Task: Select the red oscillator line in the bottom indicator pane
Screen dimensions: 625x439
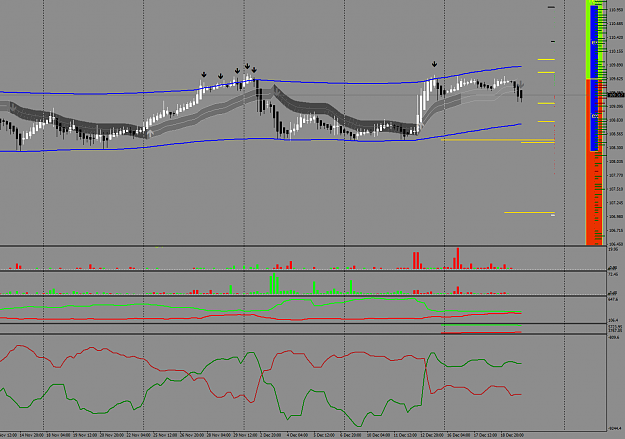Action: (261, 373)
